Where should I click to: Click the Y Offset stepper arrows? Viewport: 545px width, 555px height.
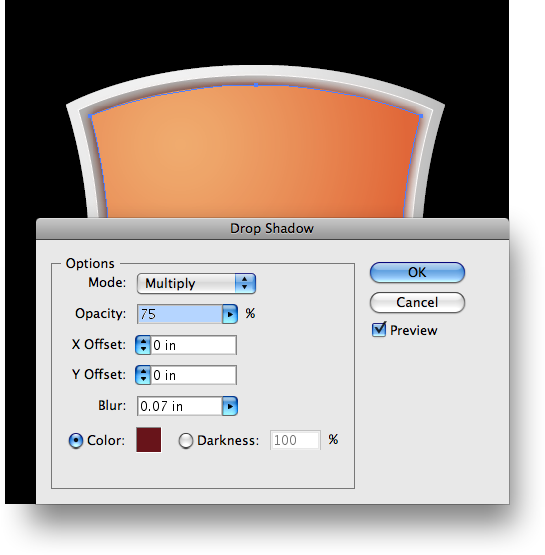point(143,375)
